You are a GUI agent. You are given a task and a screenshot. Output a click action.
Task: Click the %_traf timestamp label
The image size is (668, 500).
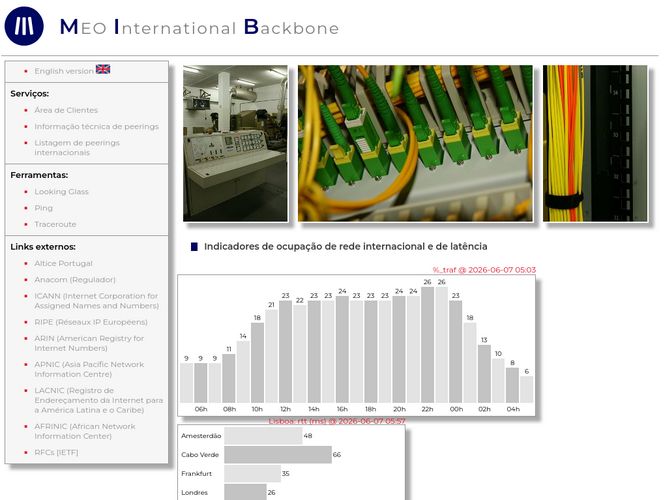(x=484, y=270)
